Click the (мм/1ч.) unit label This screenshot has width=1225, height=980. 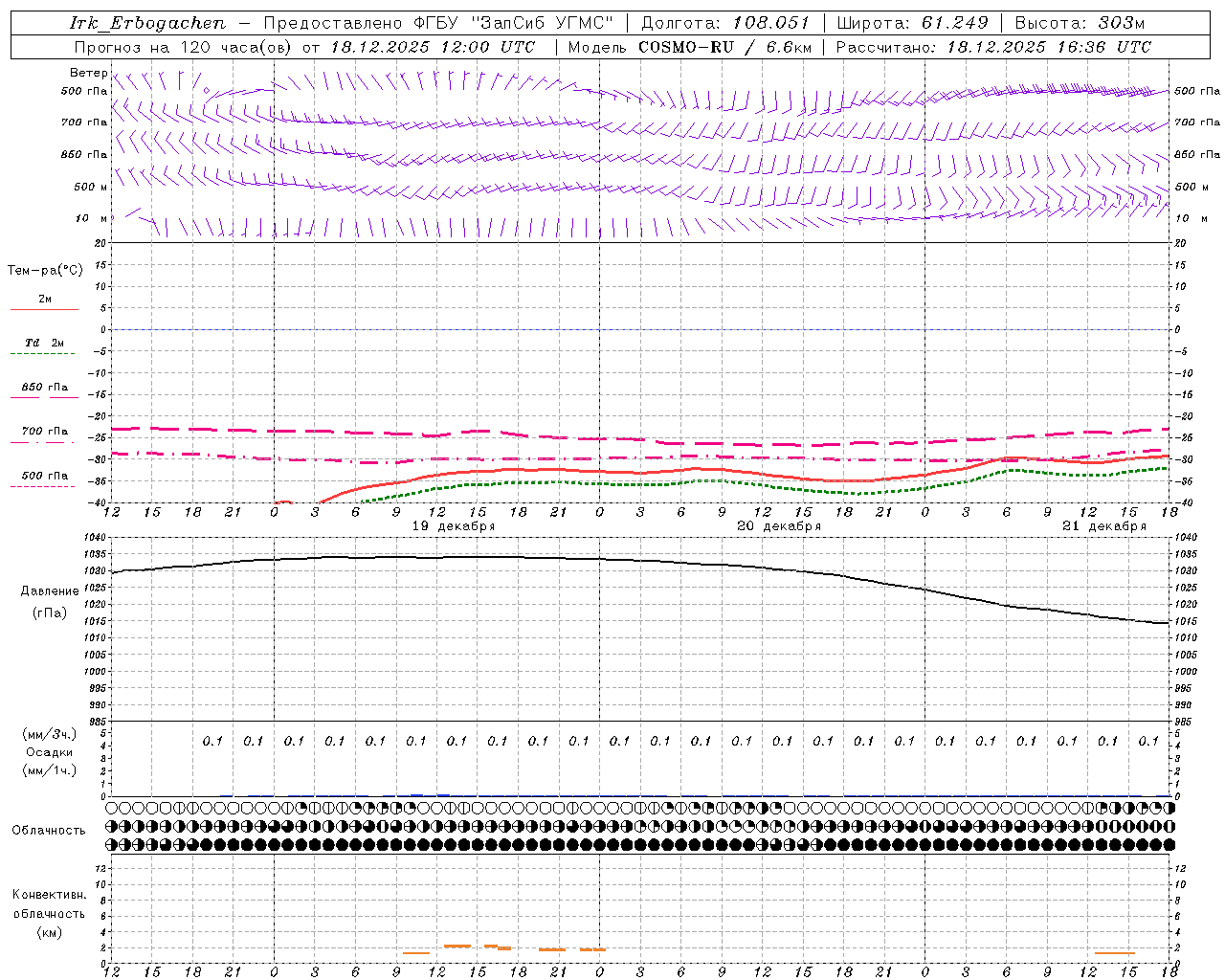(50, 770)
